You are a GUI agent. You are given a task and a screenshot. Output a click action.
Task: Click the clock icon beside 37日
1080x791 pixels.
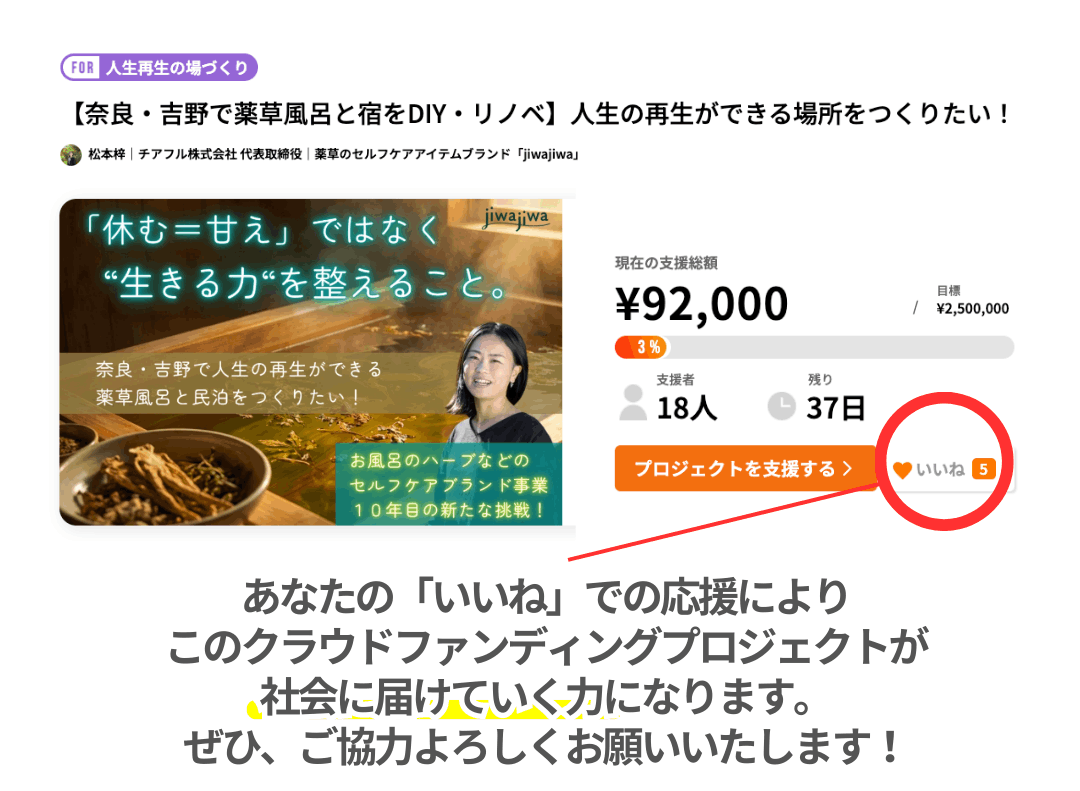point(781,406)
